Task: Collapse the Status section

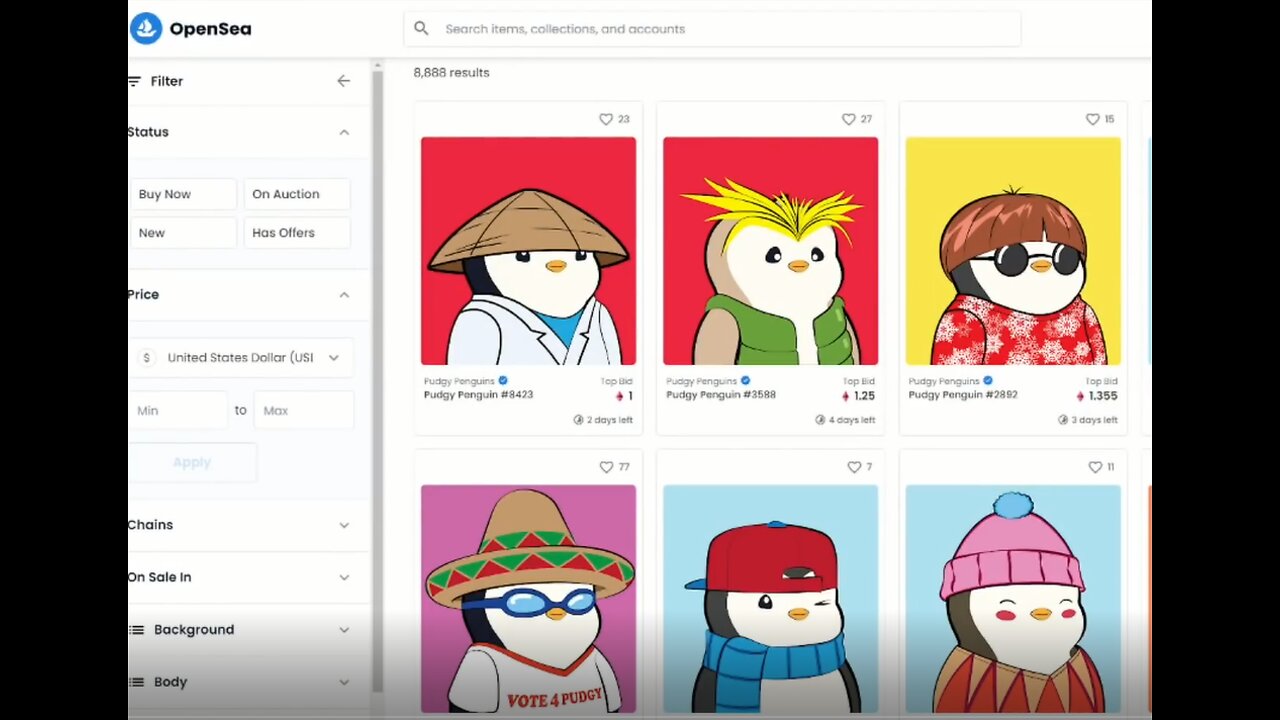Action: click(344, 132)
